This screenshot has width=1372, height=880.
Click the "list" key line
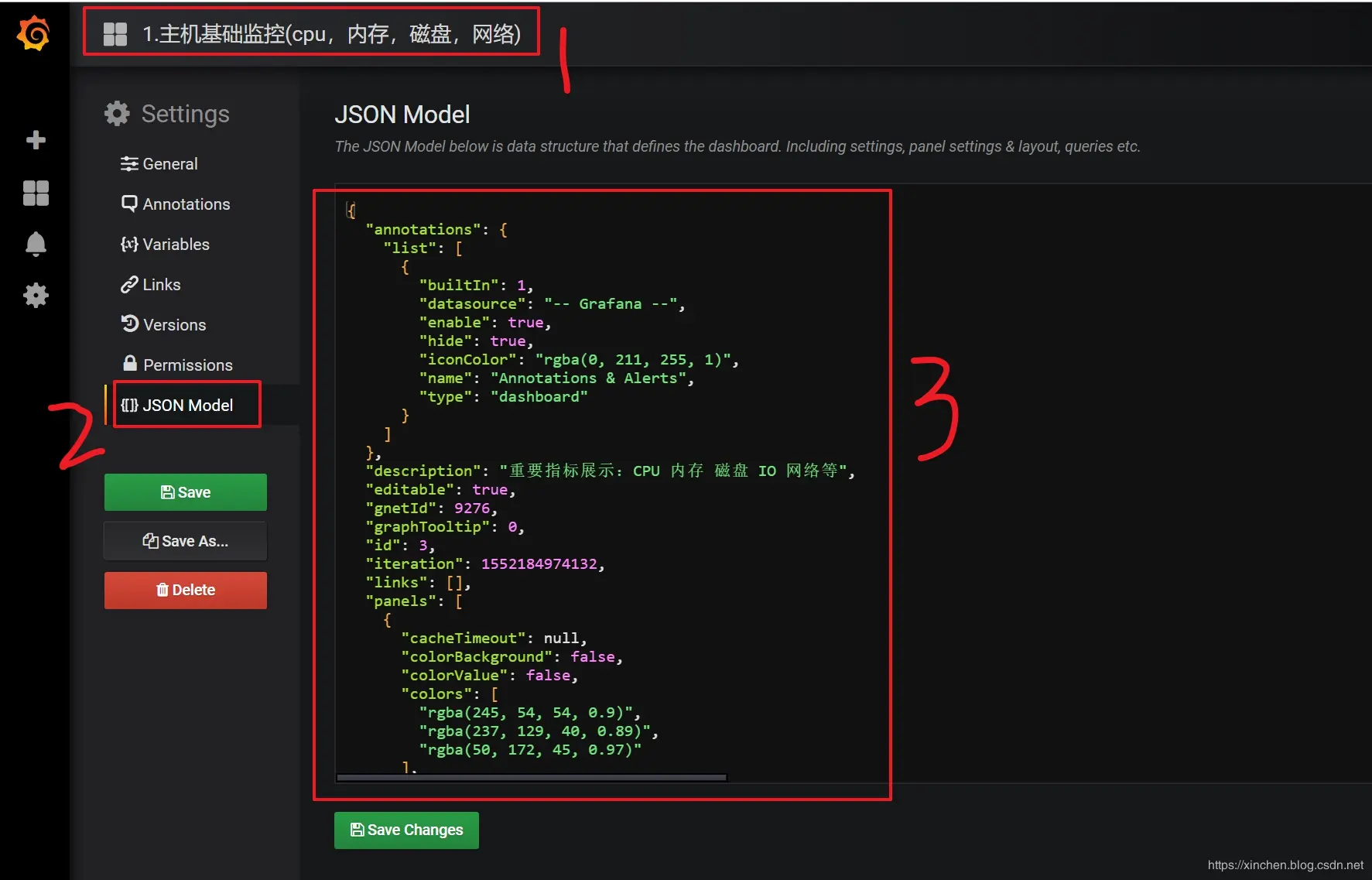pyautogui.click(x=423, y=248)
